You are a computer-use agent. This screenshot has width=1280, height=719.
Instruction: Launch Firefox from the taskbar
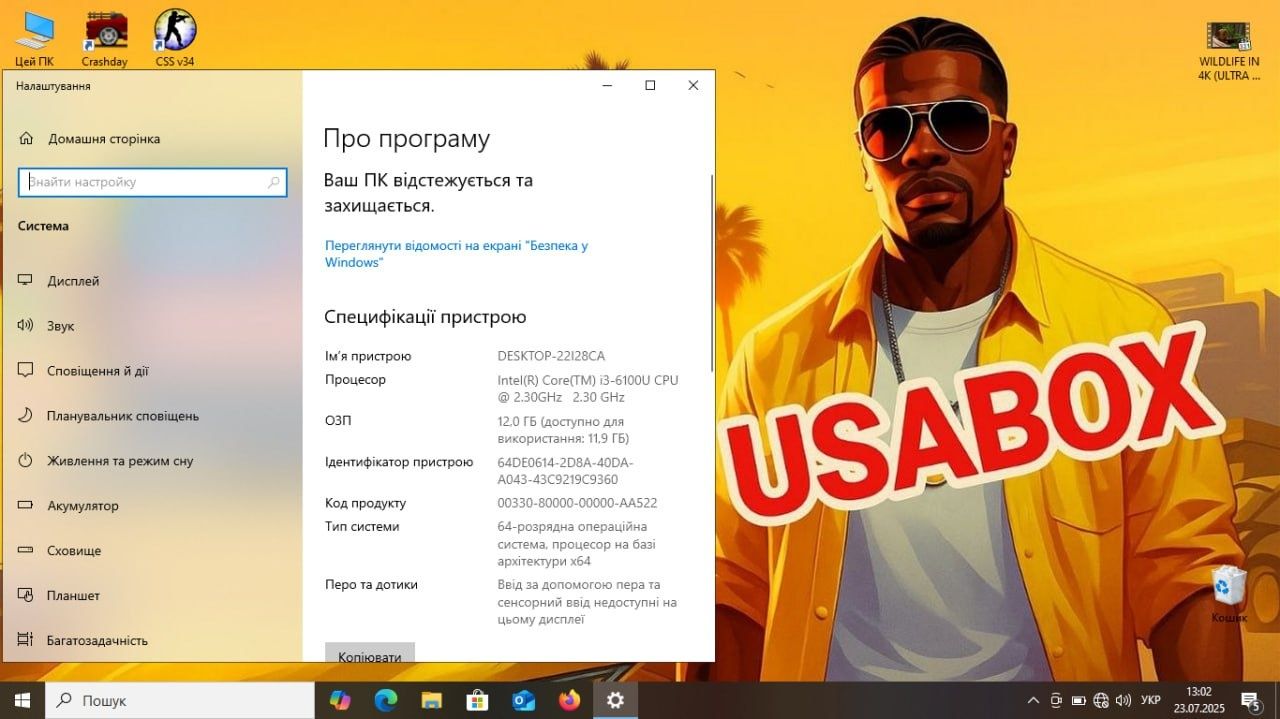coord(569,700)
